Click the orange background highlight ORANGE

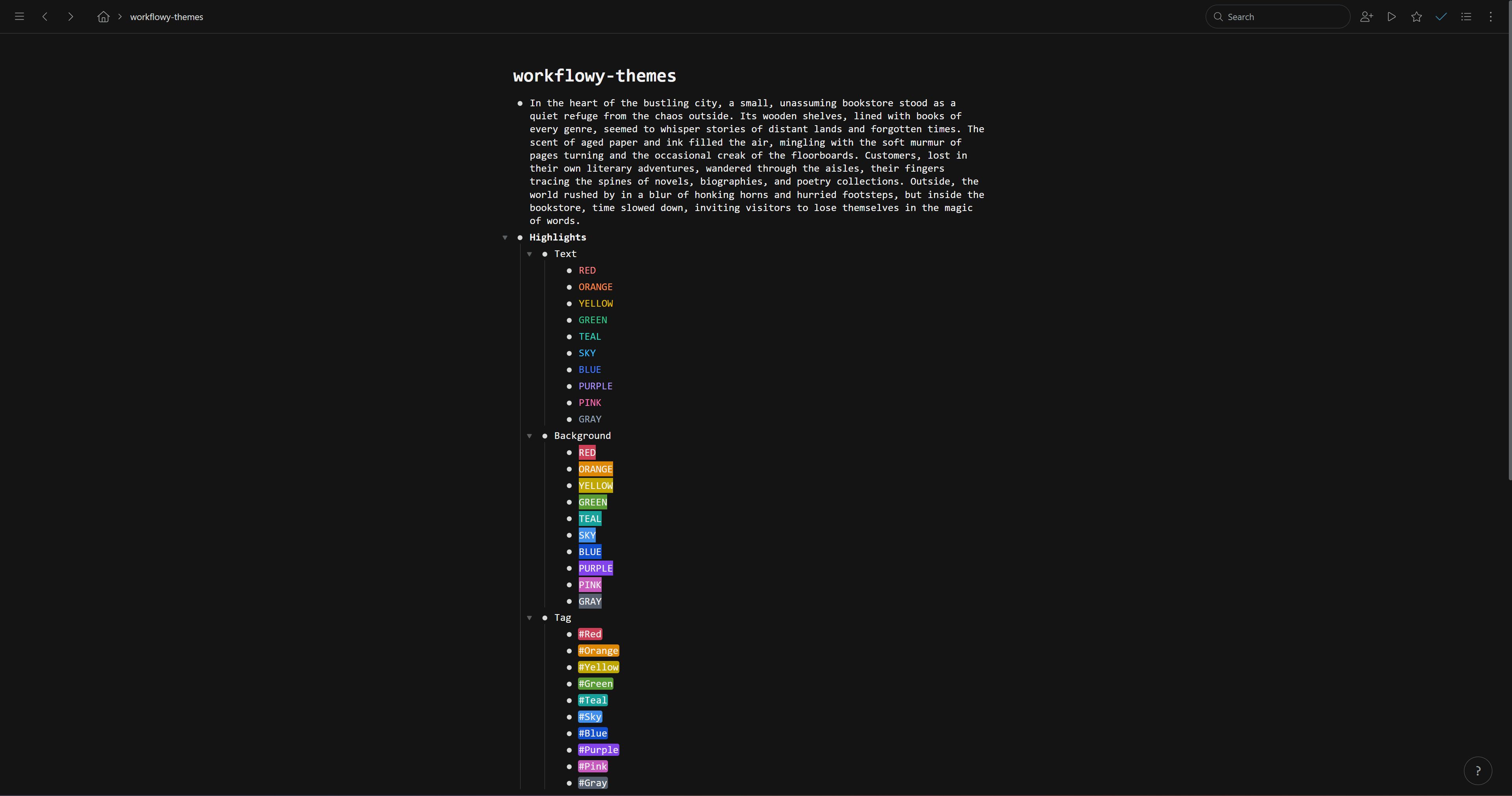click(596, 469)
